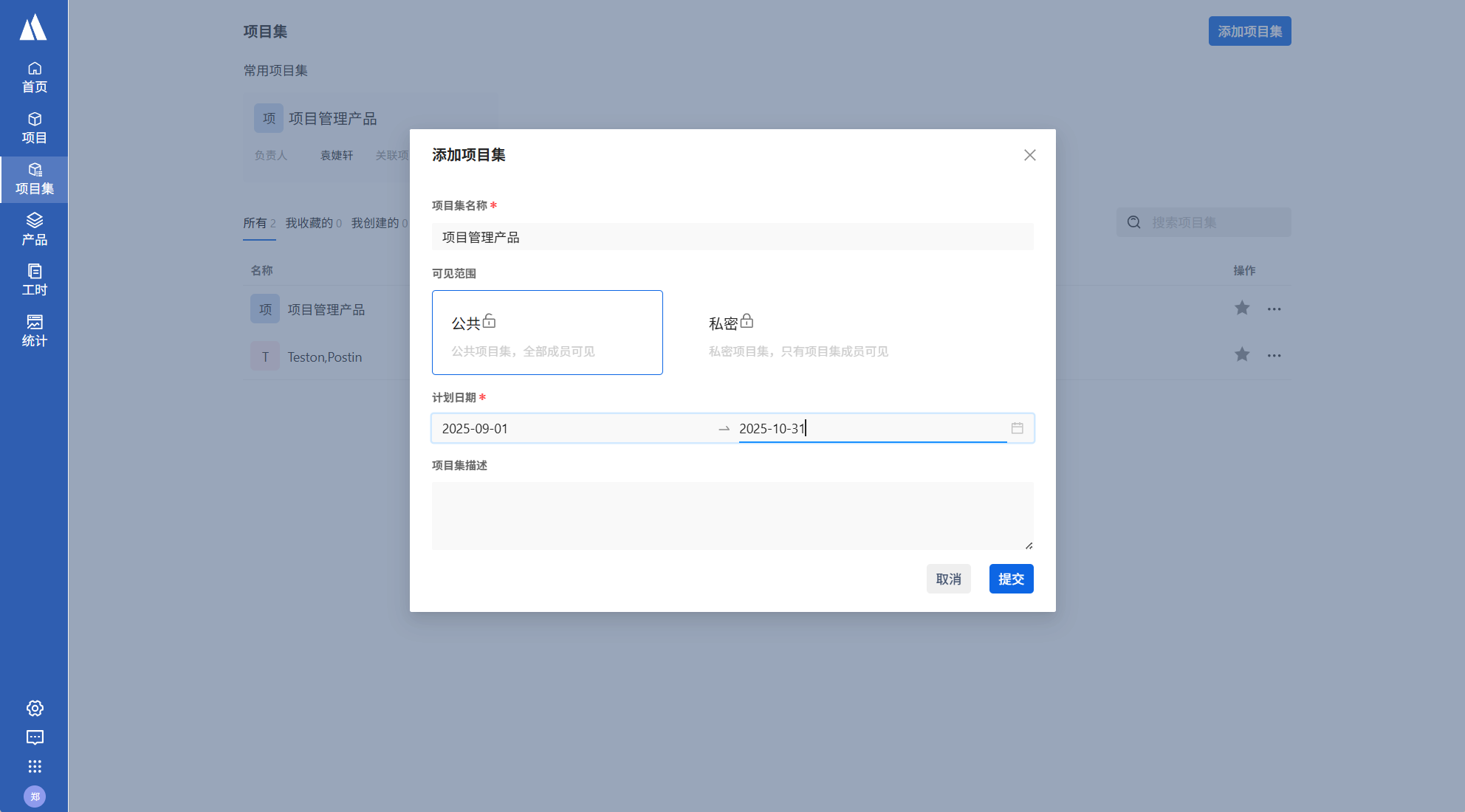Open calendar picker icon in date range
The height and width of the screenshot is (812, 1465).
point(1017,428)
